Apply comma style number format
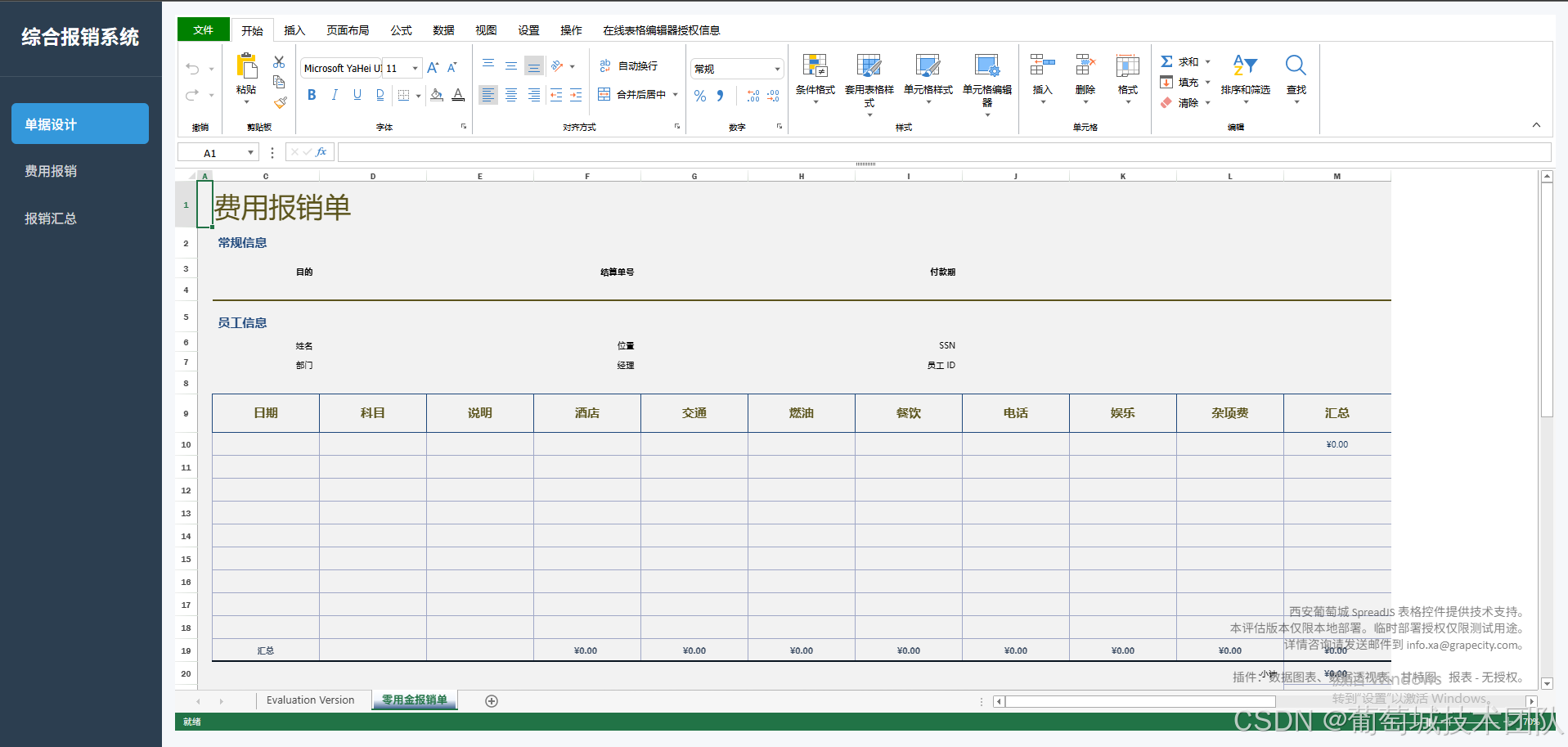 (721, 96)
